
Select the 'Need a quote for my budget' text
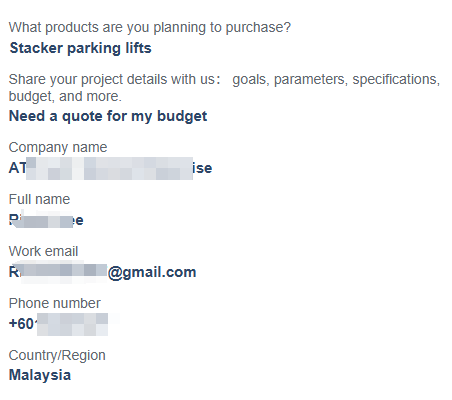(108, 116)
